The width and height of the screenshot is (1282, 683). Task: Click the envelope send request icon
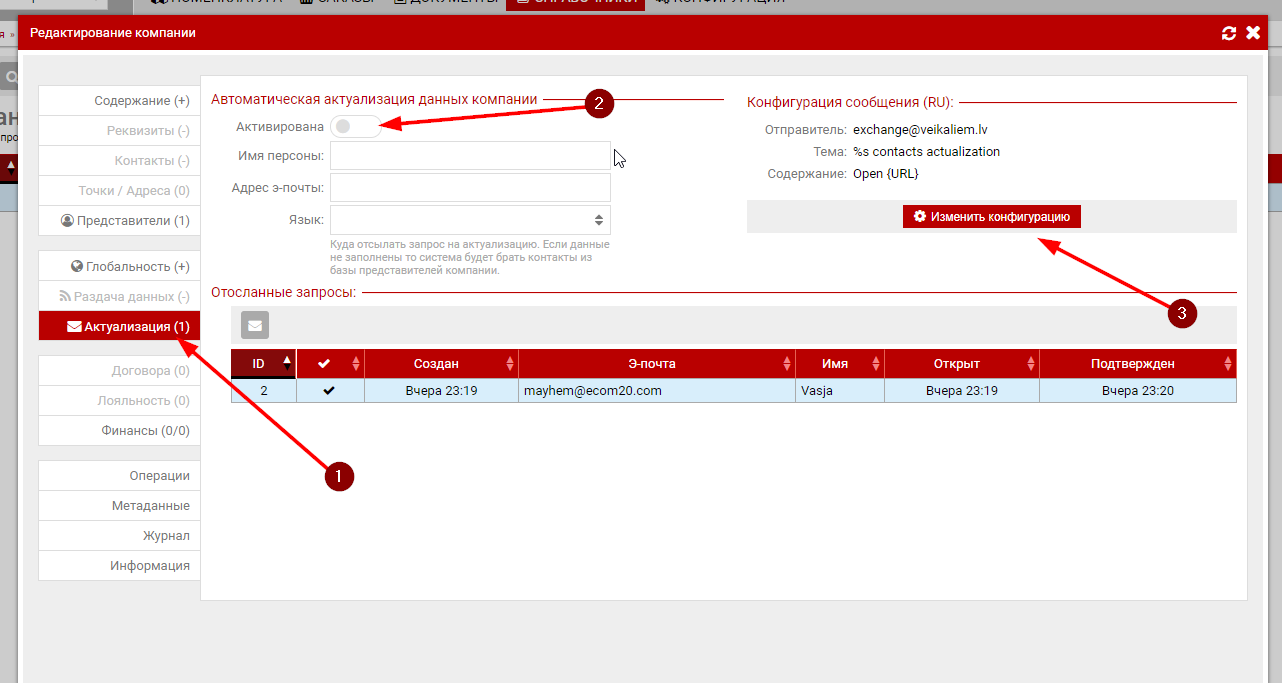[x=255, y=325]
